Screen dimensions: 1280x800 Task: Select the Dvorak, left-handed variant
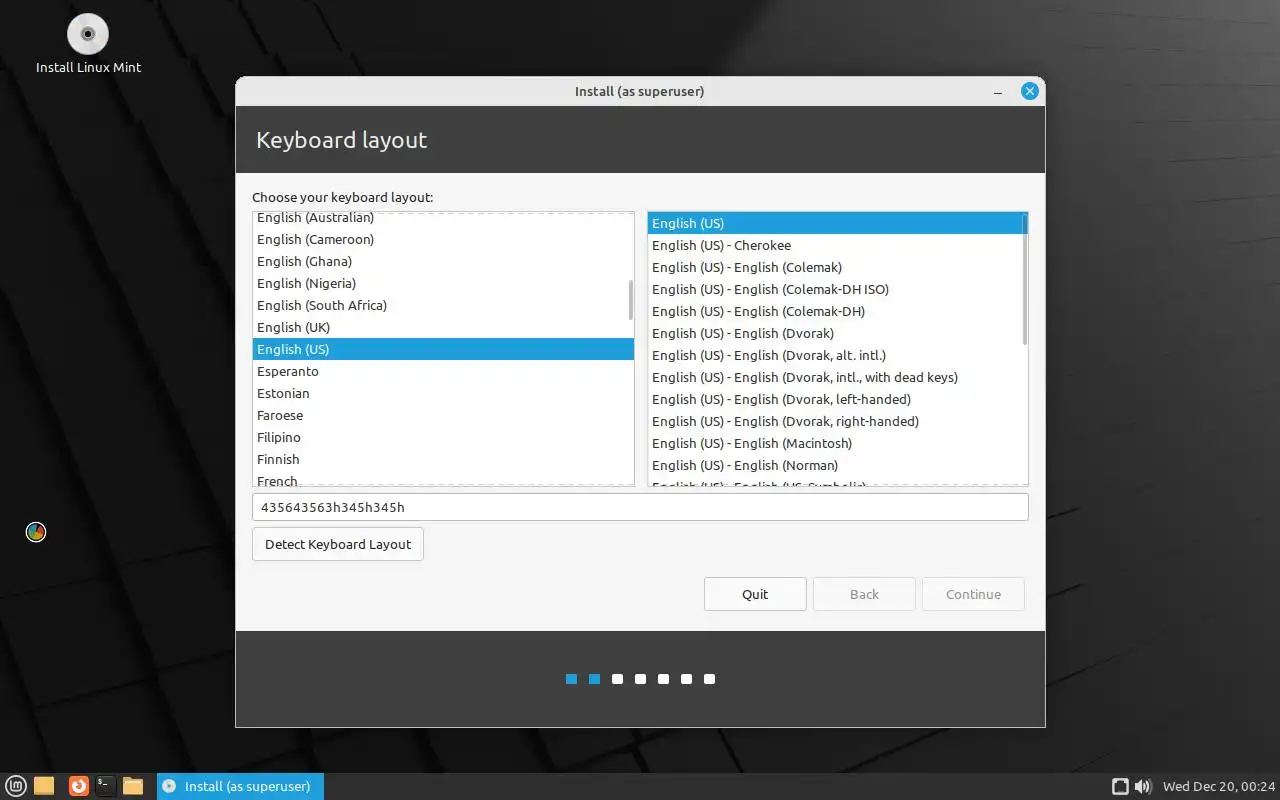(838, 399)
